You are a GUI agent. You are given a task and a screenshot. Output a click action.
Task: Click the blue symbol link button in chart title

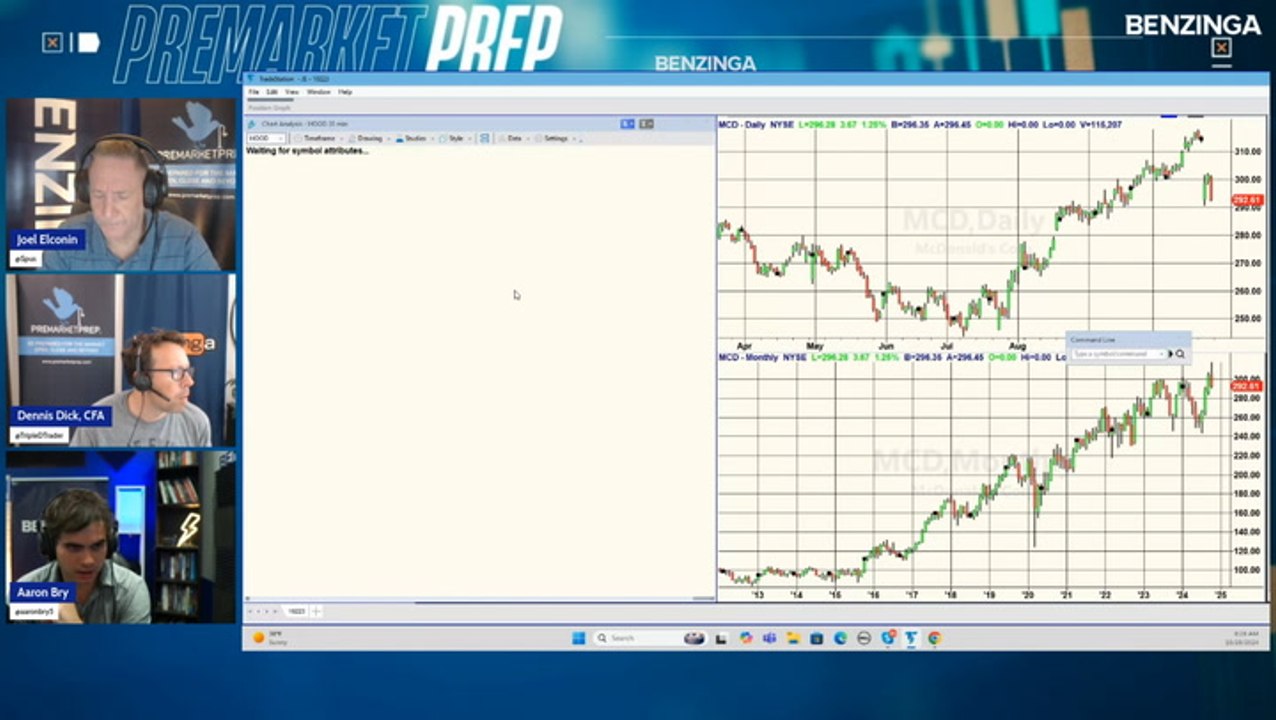point(627,124)
